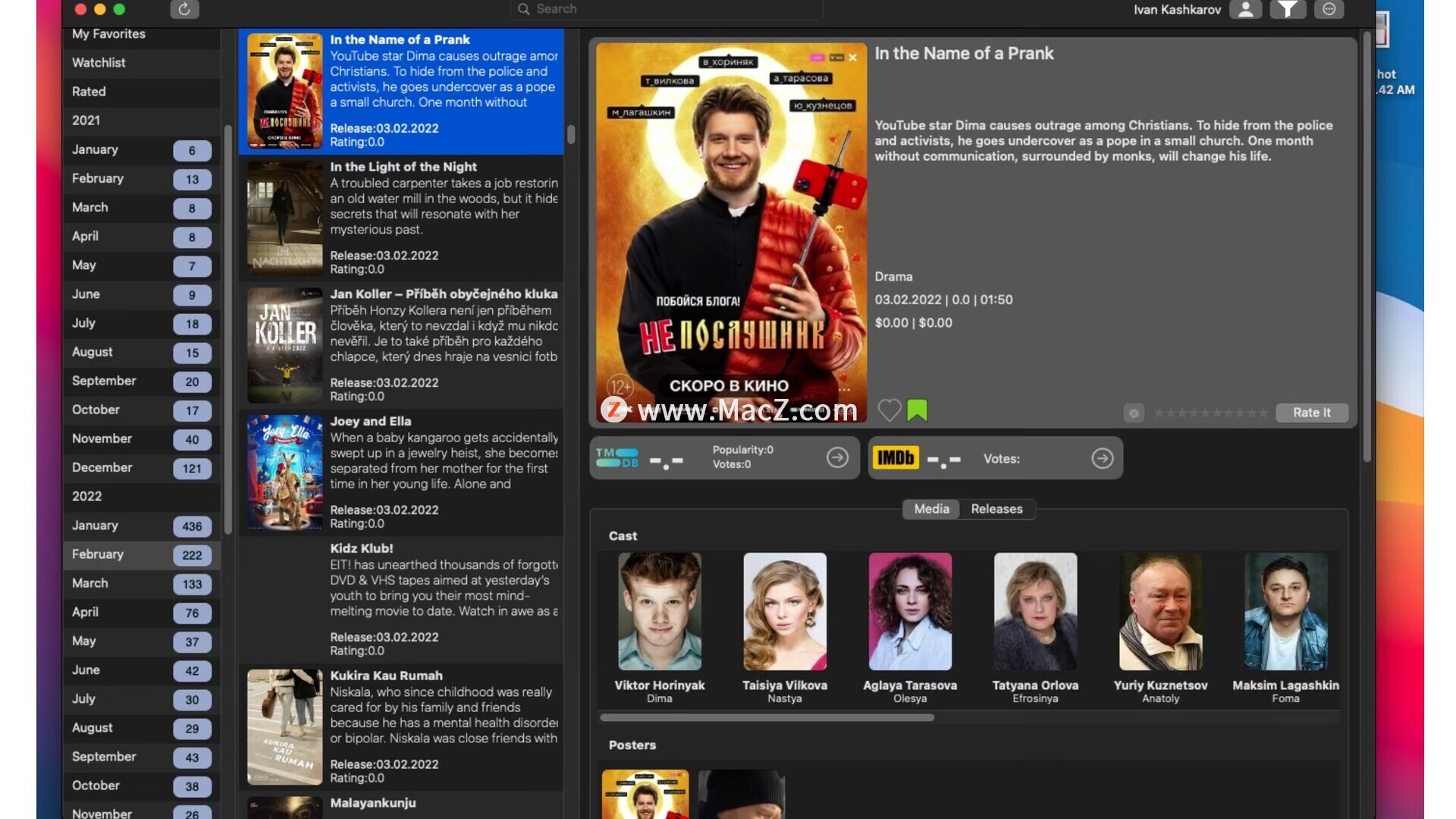Screen dimensions: 1456x819
Task: Select June 2022 with 42 movies
Action: (x=141, y=670)
